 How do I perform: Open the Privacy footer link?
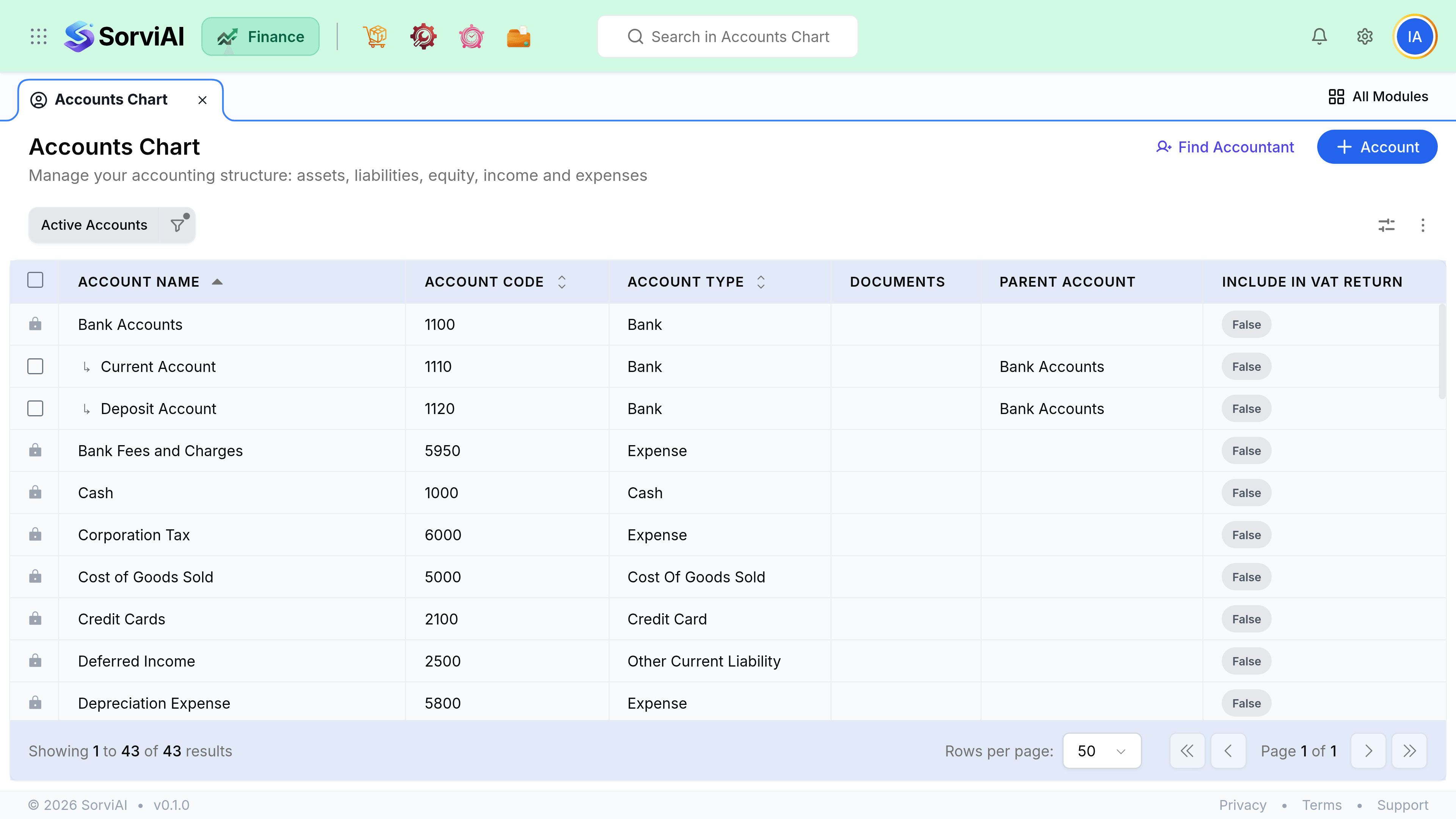(x=1243, y=805)
